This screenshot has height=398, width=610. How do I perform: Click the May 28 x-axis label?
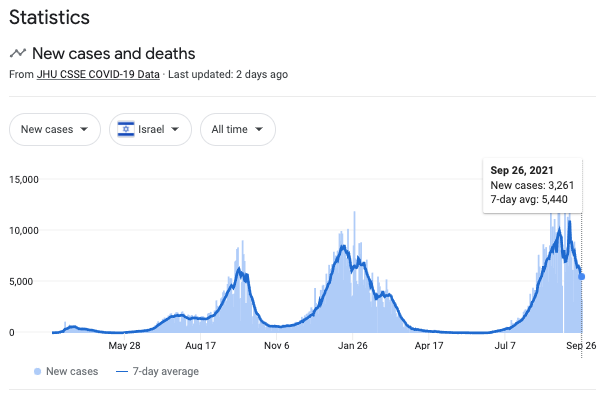coord(124,345)
